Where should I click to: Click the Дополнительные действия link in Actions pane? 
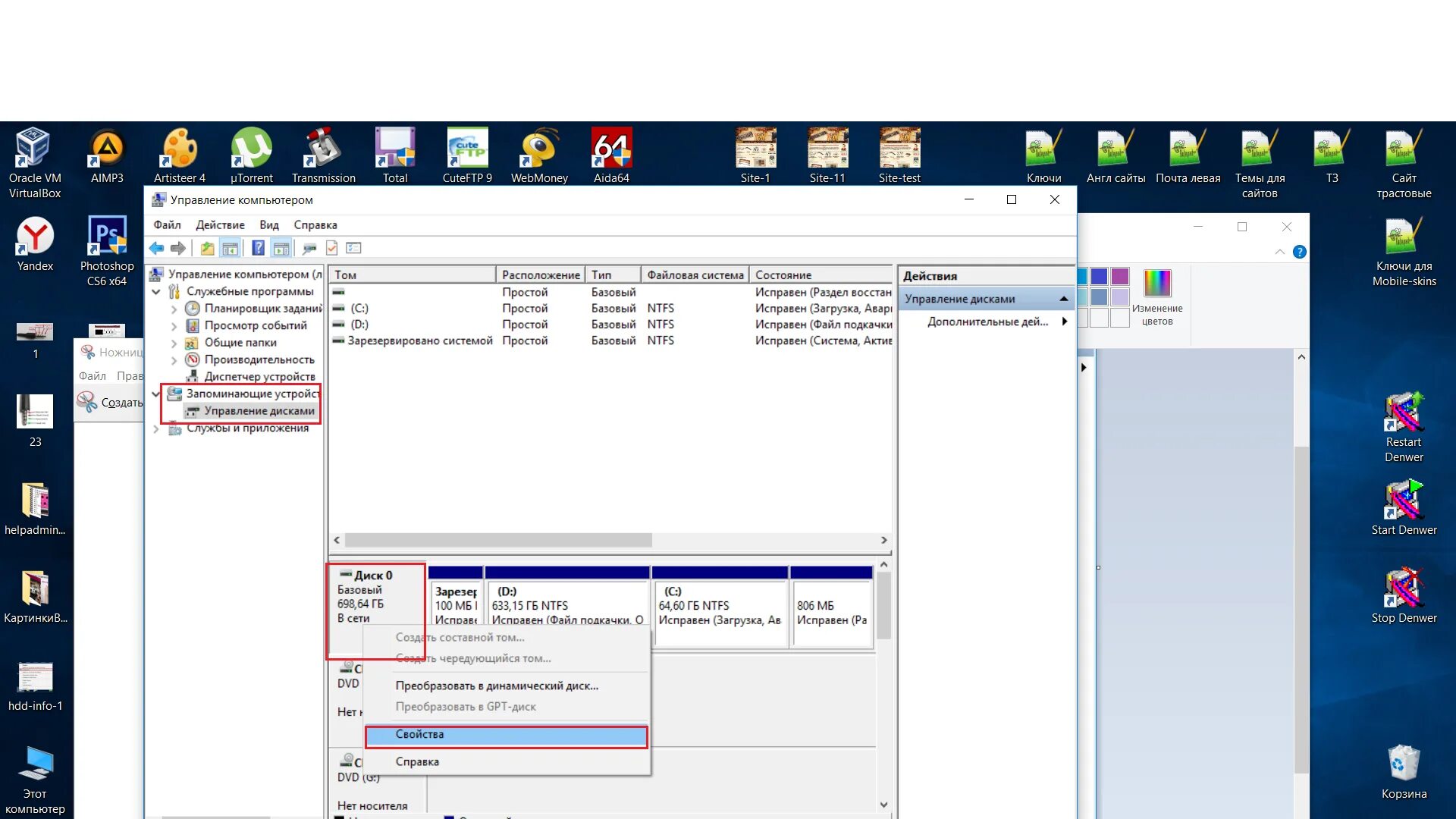click(987, 322)
